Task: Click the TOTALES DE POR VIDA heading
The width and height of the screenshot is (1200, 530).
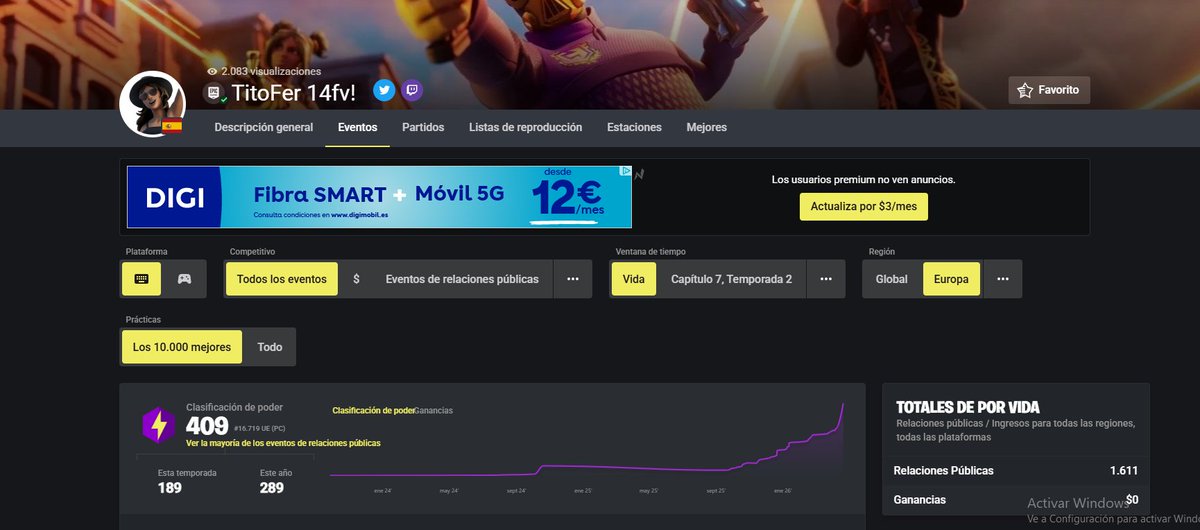Action: click(x=968, y=407)
